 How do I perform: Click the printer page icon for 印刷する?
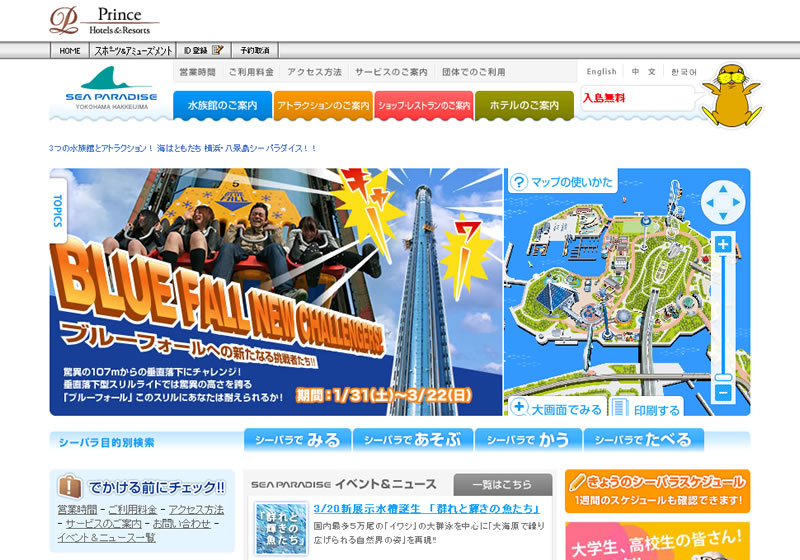click(x=620, y=408)
